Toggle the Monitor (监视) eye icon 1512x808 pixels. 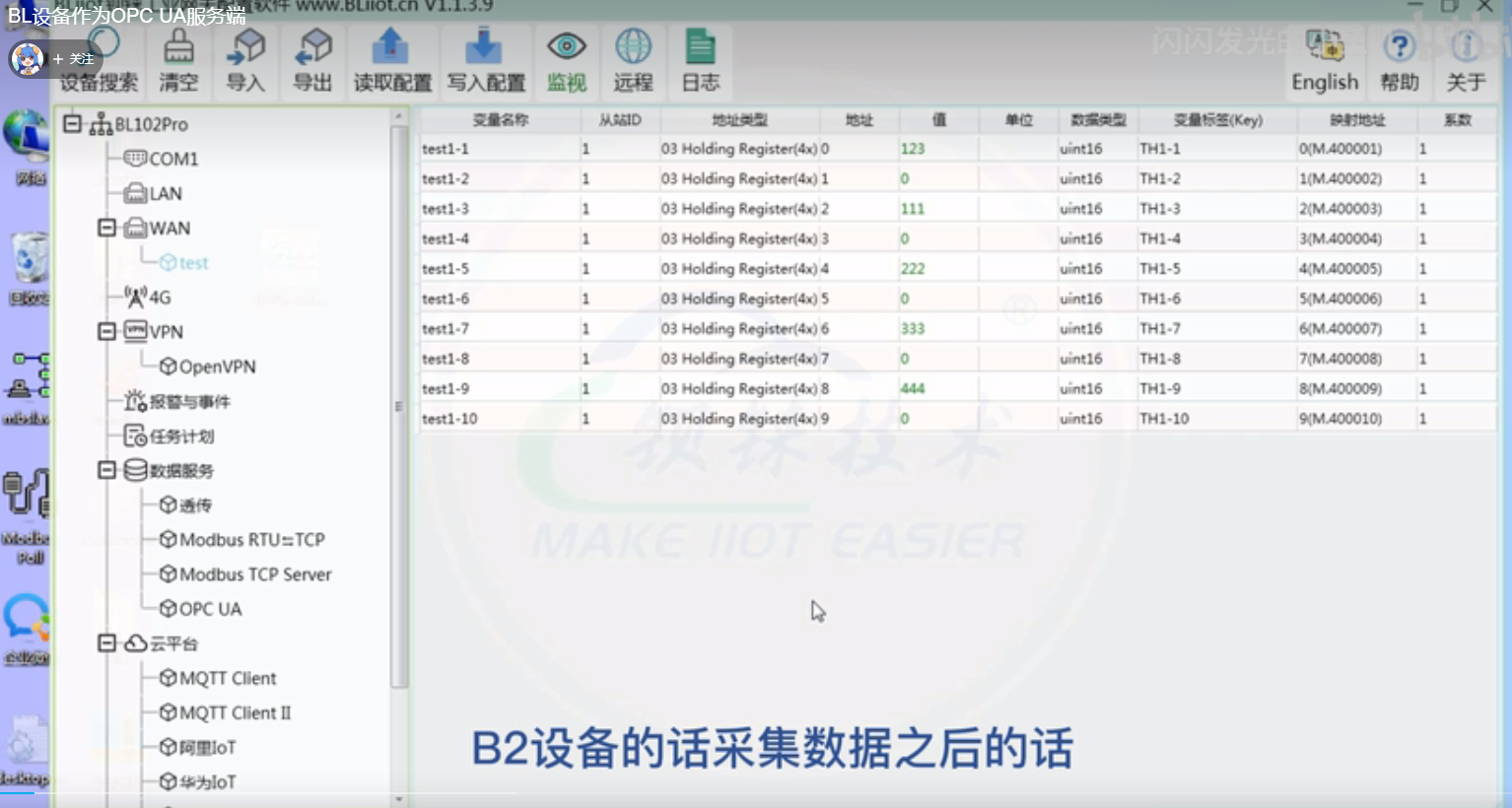566,61
